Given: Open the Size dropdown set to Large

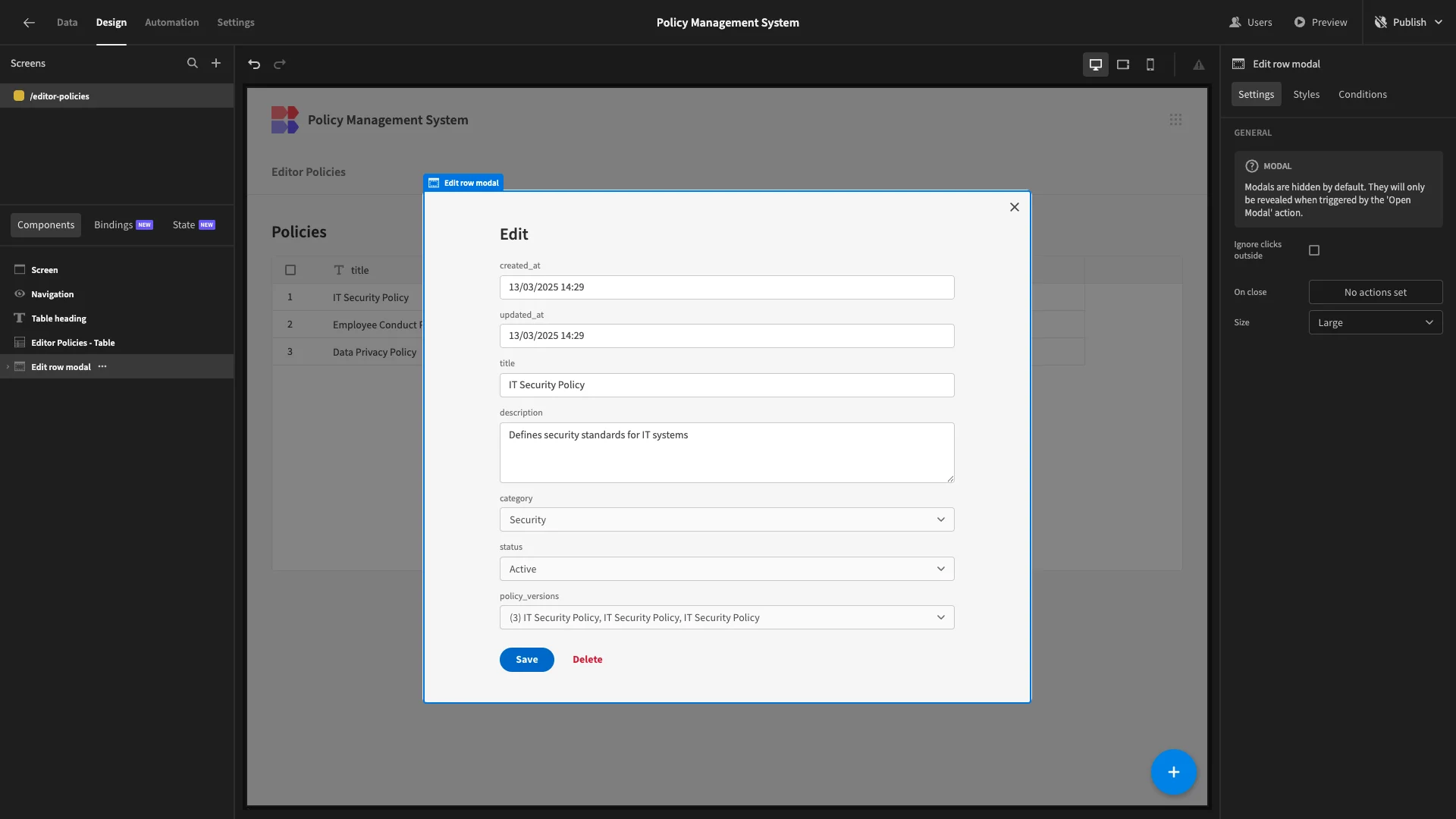Looking at the screenshot, I should 1376,322.
